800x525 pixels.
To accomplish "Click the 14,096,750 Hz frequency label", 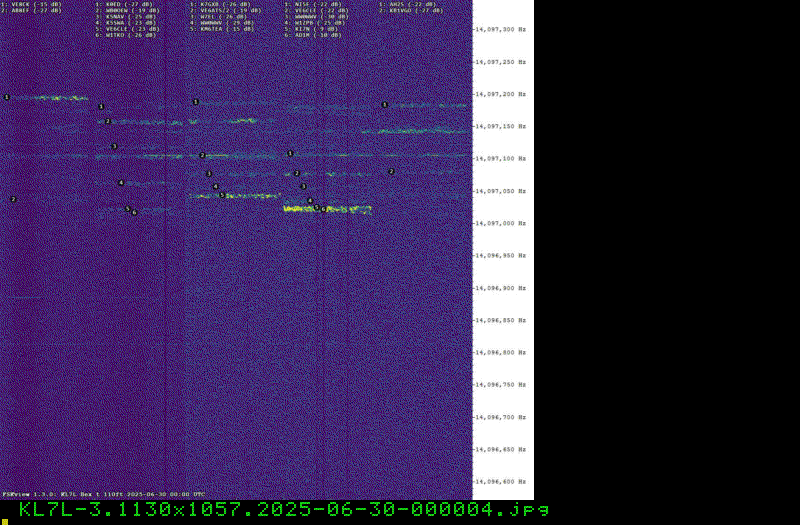I will pos(501,385).
